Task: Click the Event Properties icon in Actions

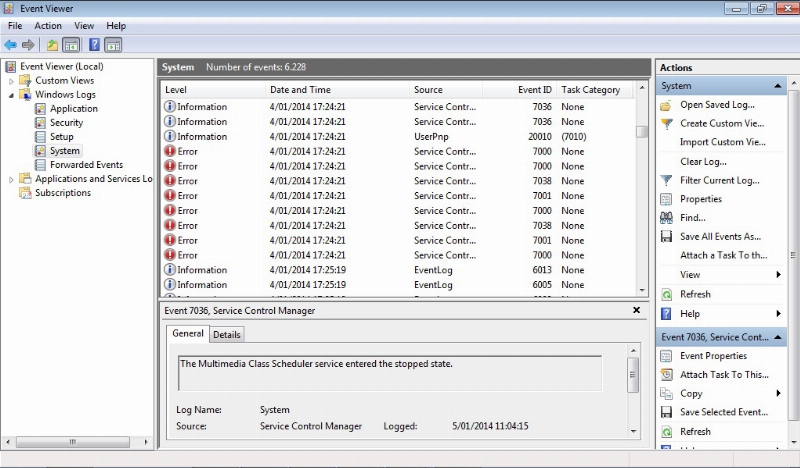Action: coord(666,356)
